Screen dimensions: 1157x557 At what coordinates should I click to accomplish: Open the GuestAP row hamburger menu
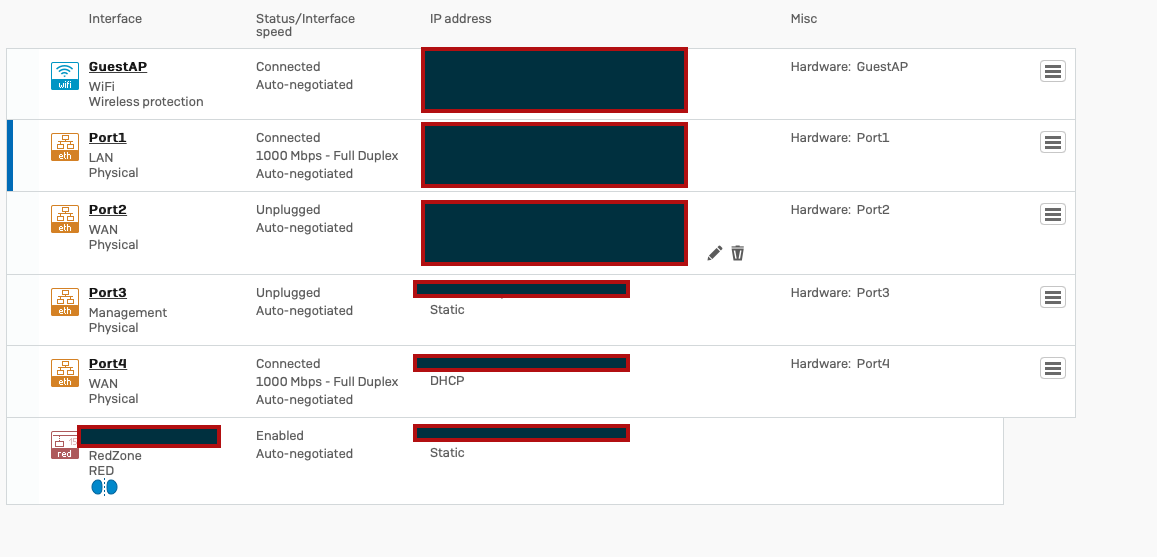pyautogui.click(x=1053, y=71)
